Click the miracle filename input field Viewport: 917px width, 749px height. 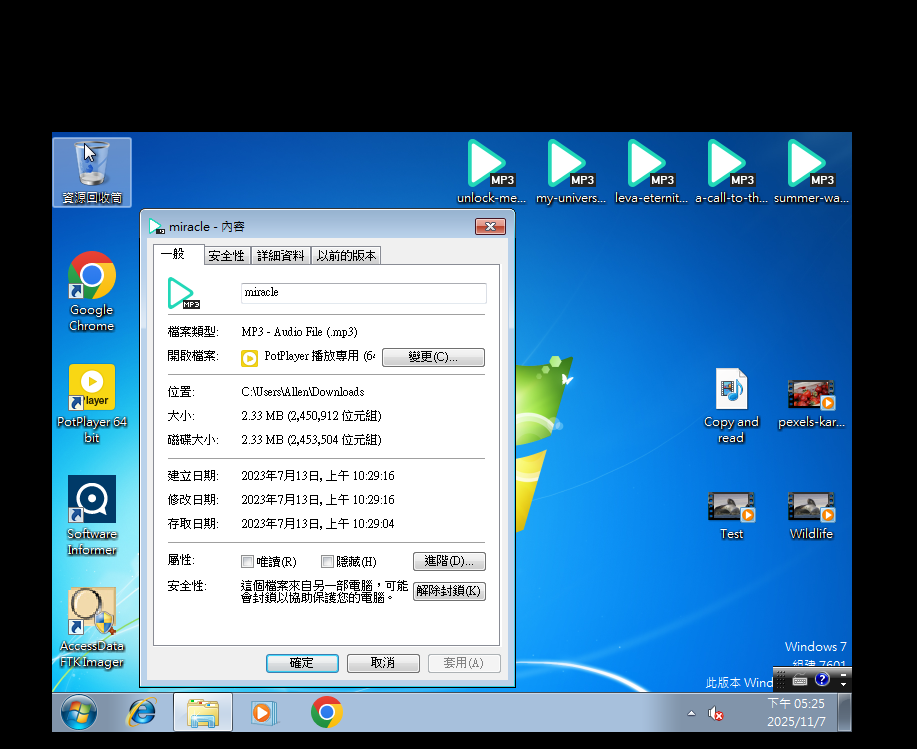pos(364,293)
